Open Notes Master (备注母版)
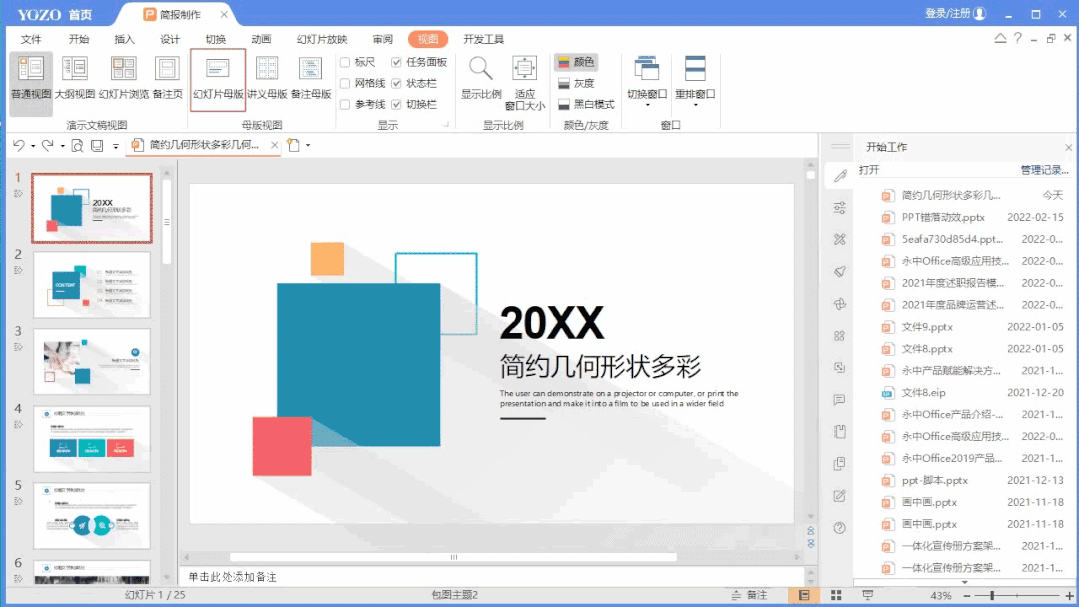Screen dimensions: 1079x607 click(x=310, y=78)
